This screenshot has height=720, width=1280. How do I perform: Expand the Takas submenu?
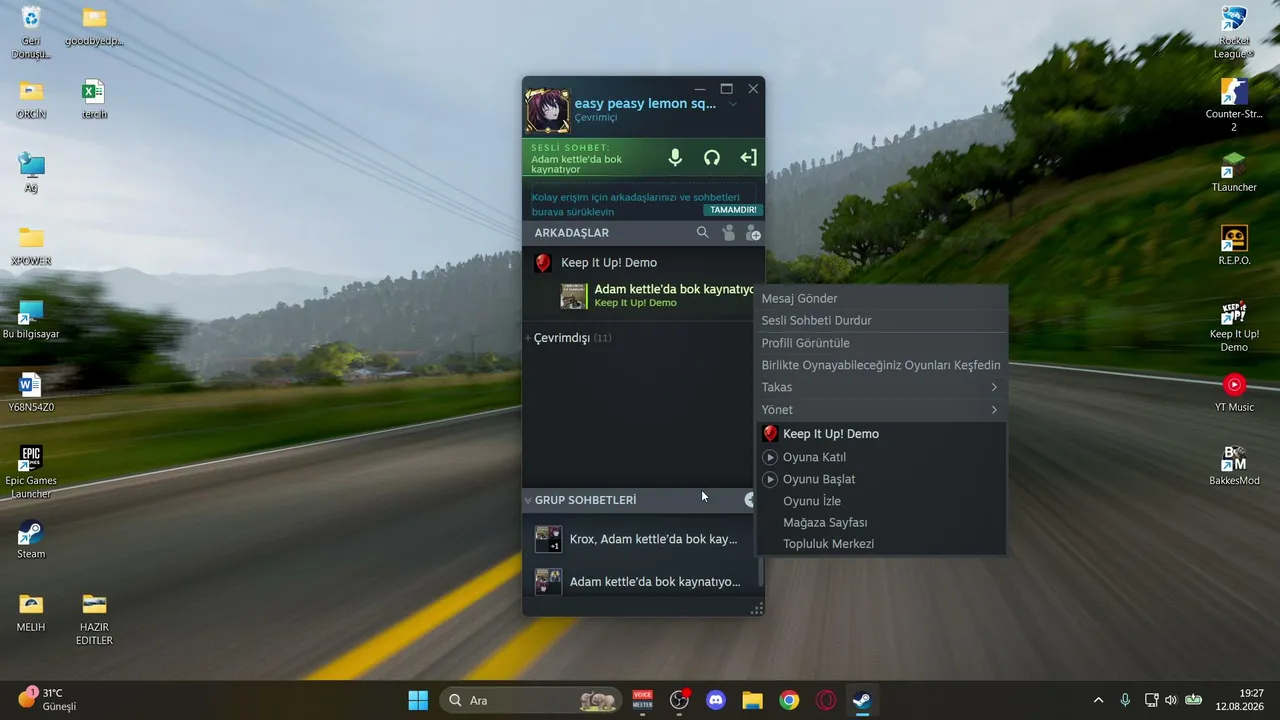point(881,387)
